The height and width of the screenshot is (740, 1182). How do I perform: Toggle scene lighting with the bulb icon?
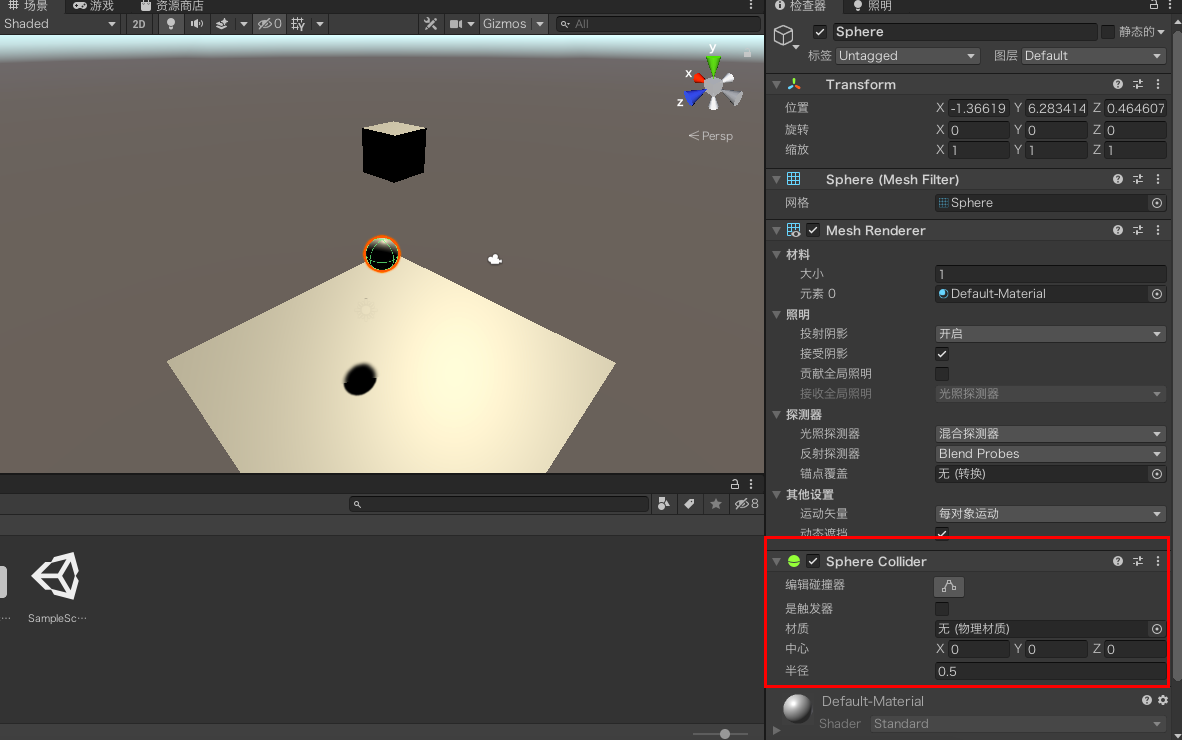click(171, 24)
